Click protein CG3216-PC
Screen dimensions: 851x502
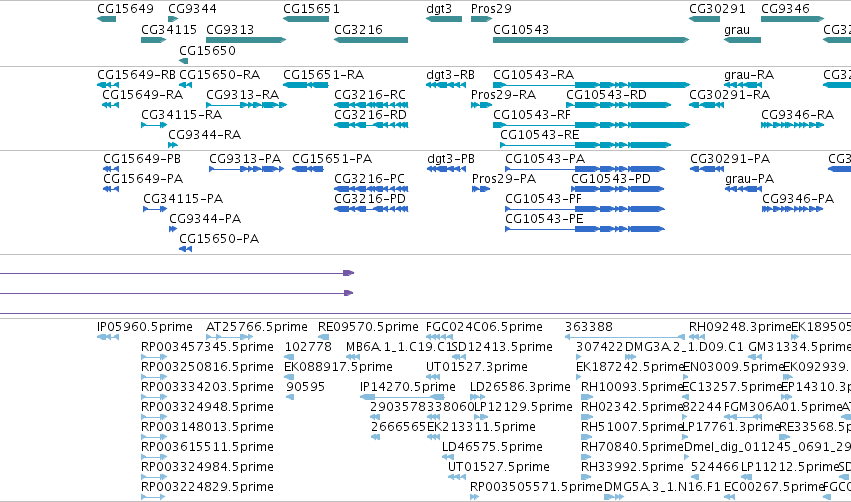371,189
